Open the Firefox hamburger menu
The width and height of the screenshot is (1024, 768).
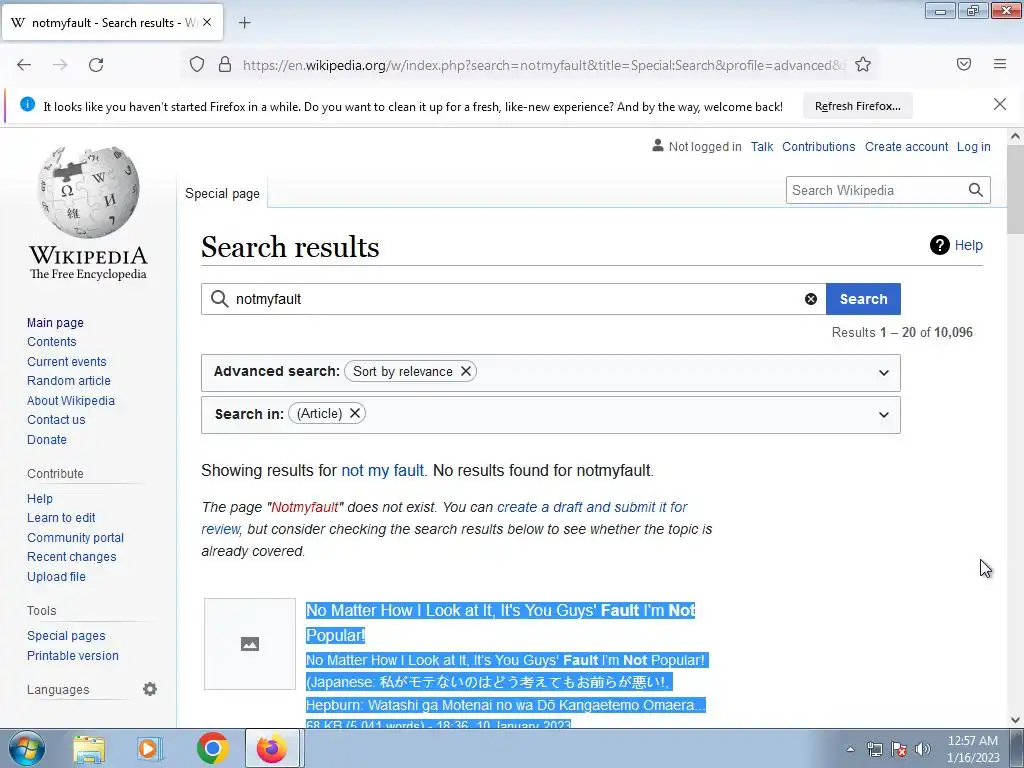[x=1000, y=64]
